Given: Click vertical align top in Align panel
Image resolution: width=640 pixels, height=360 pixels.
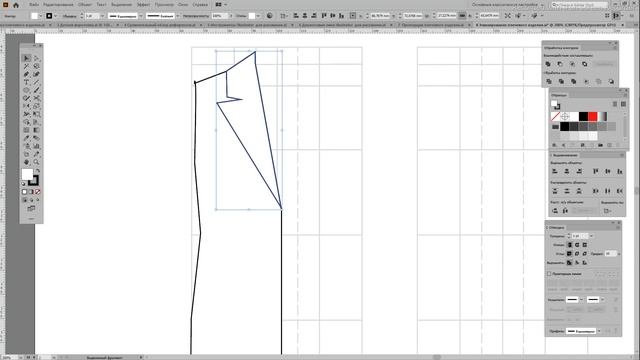Looking at the screenshot, I should [x=596, y=171].
